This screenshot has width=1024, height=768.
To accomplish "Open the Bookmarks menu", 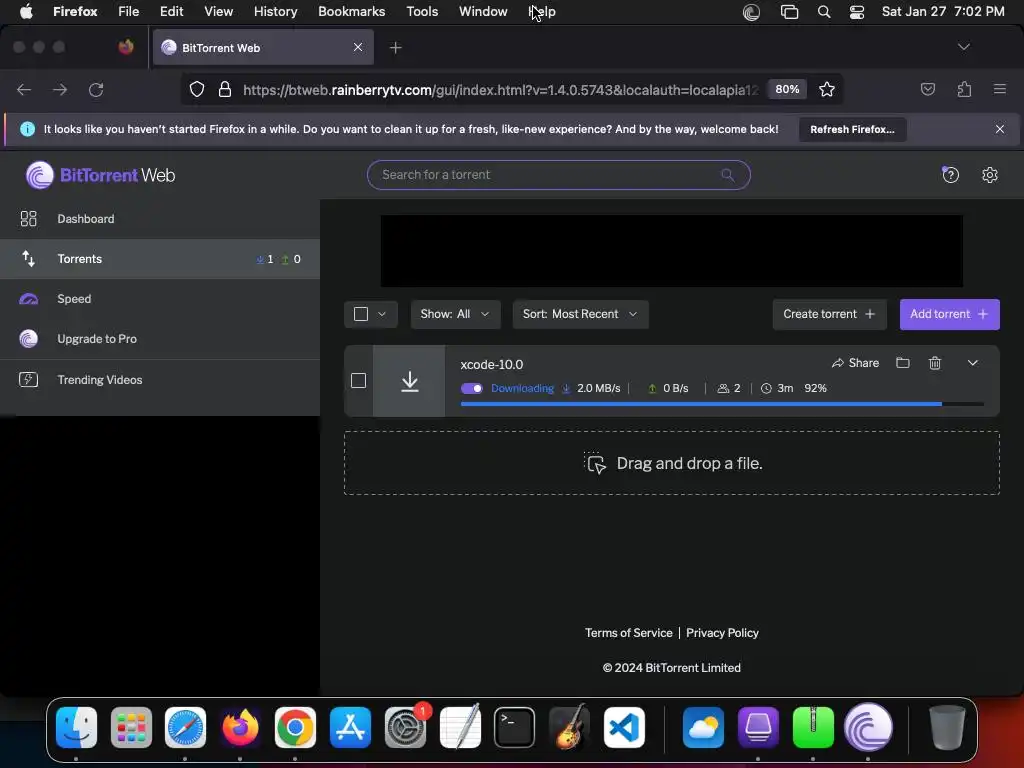I will click(x=351, y=12).
